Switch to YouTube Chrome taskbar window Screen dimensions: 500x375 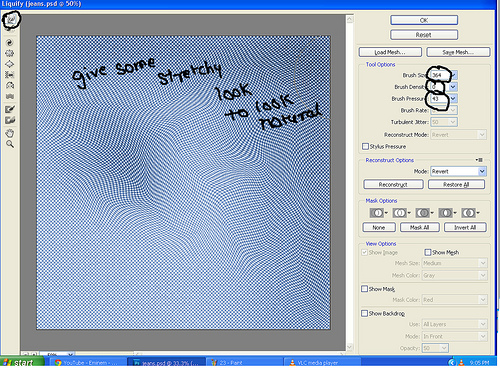pyautogui.click(x=87, y=363)
